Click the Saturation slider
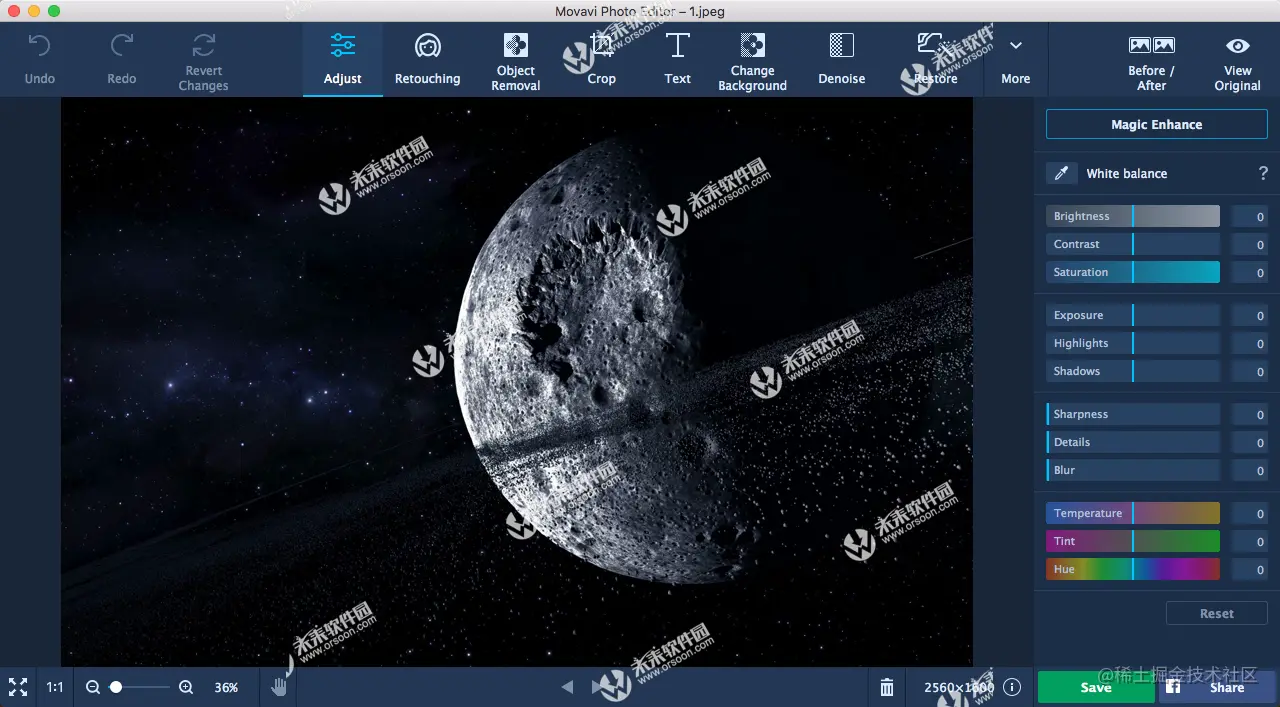The width and height of the screenshot is (1280, 707). tap(1133, 272)
